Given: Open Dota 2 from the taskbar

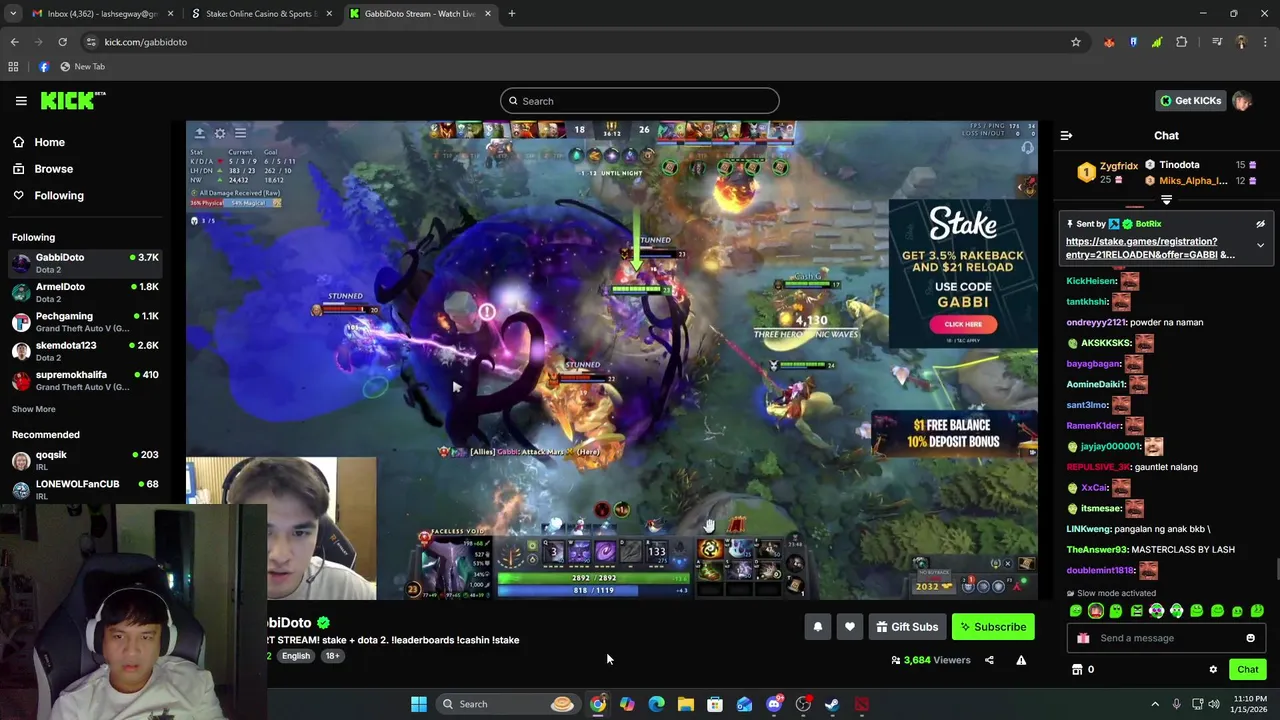Looking at the screenshot, I should [x=861, y=704].
